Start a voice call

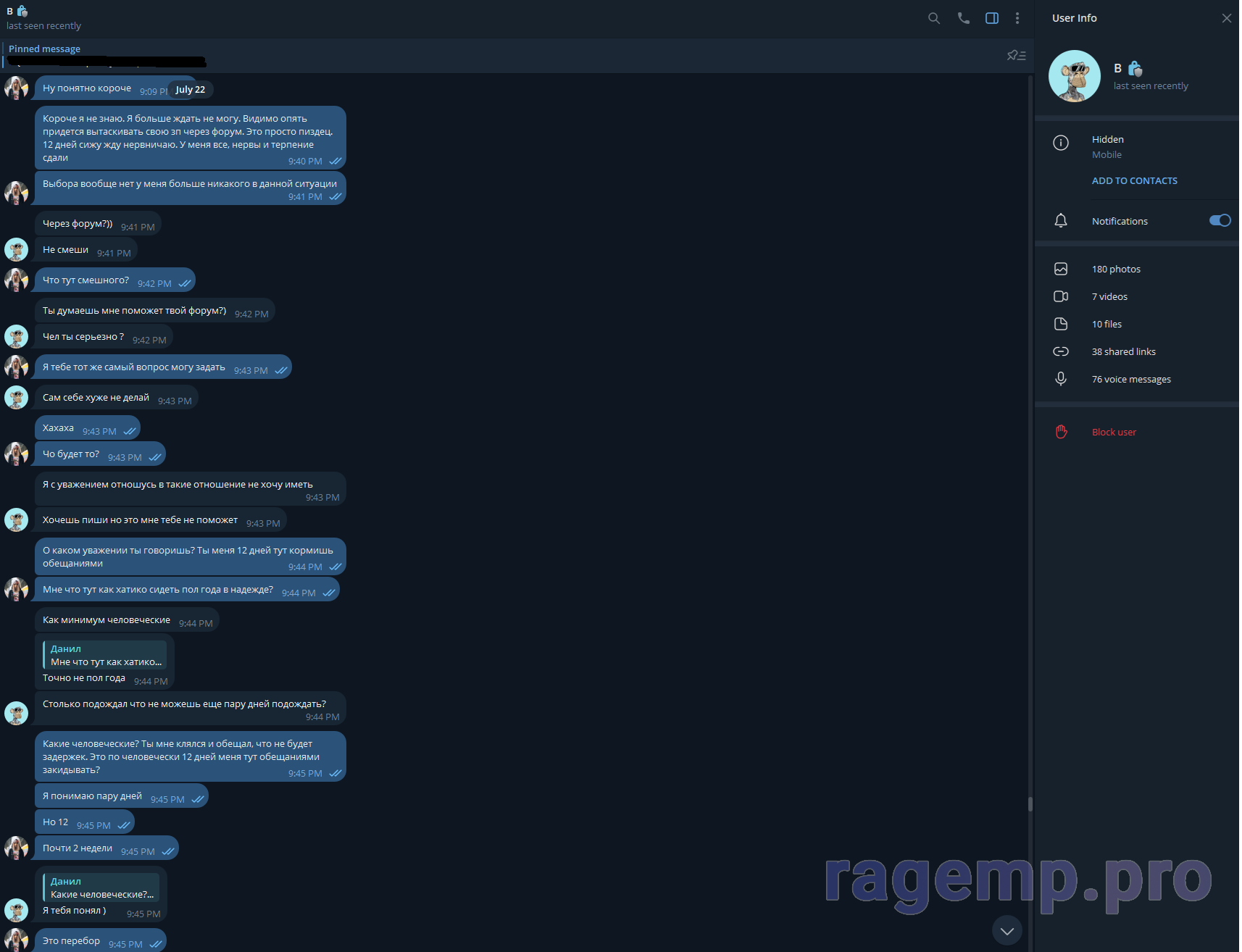[x=963, y=19]
